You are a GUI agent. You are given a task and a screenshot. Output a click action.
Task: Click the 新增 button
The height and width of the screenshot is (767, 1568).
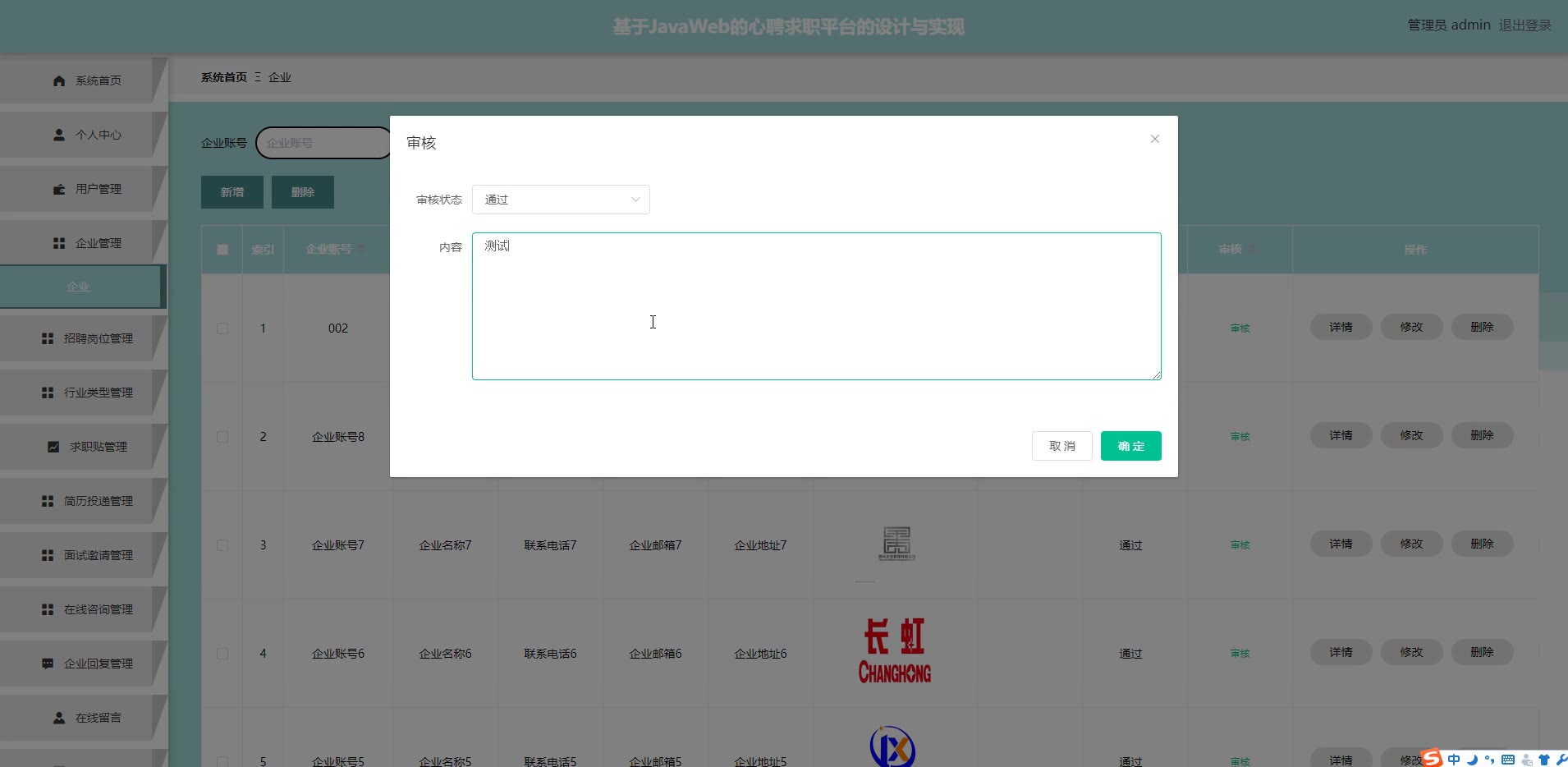click(232, 192)
